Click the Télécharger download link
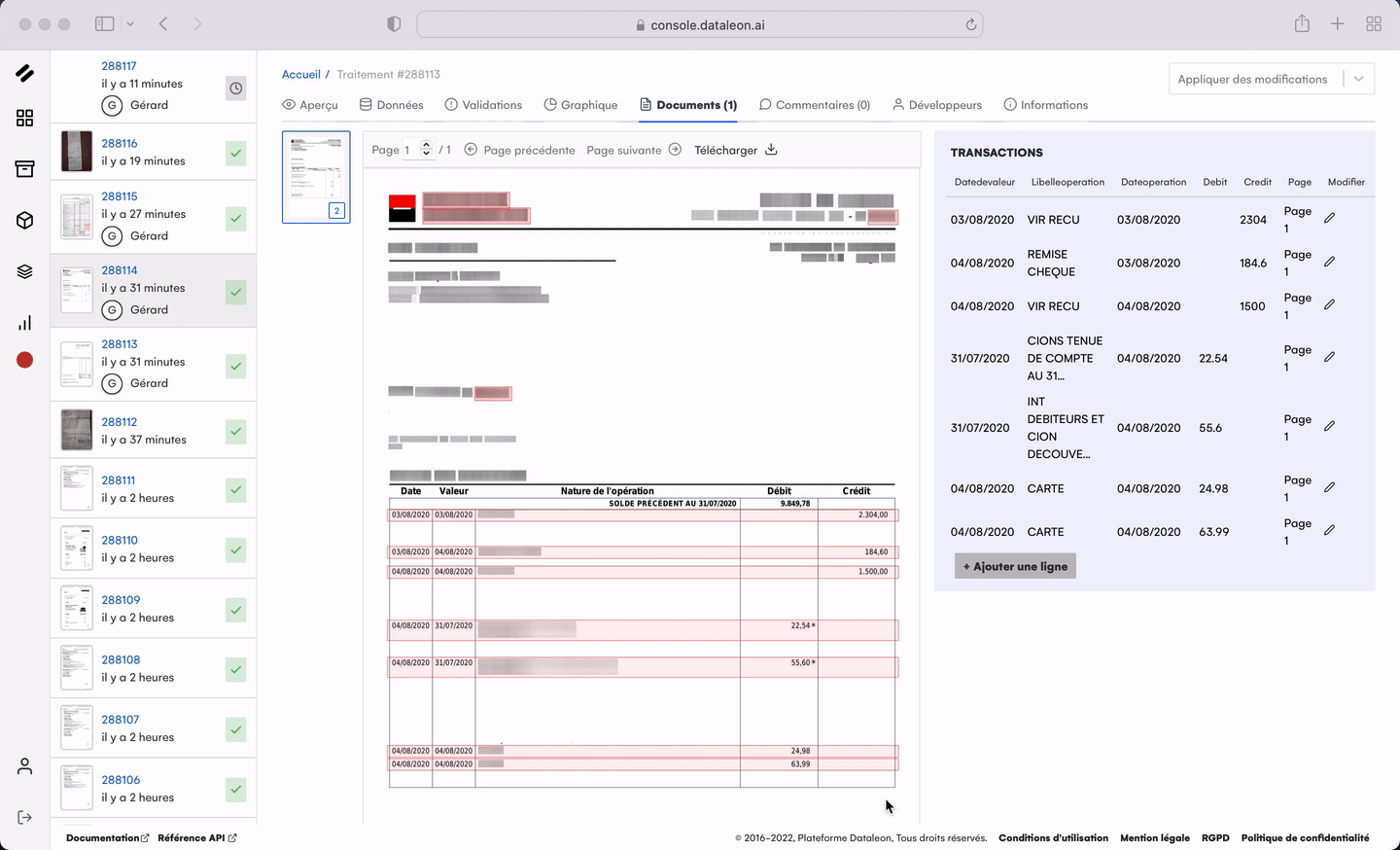 736,150
